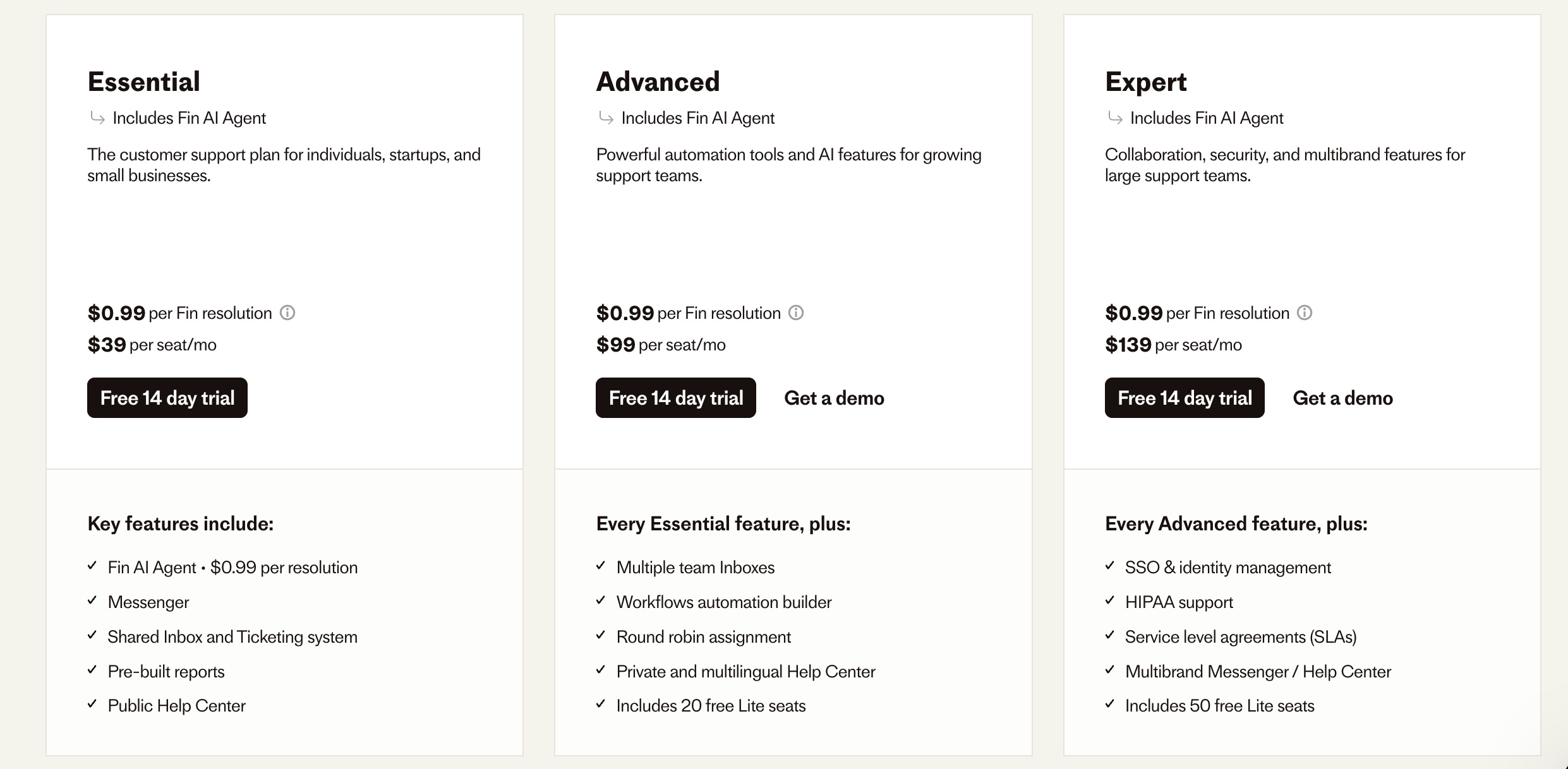The width and height of the screenshot is (1568, 769).
Task: Click the Workflows automation builder feature
Action: click(724, 602)
